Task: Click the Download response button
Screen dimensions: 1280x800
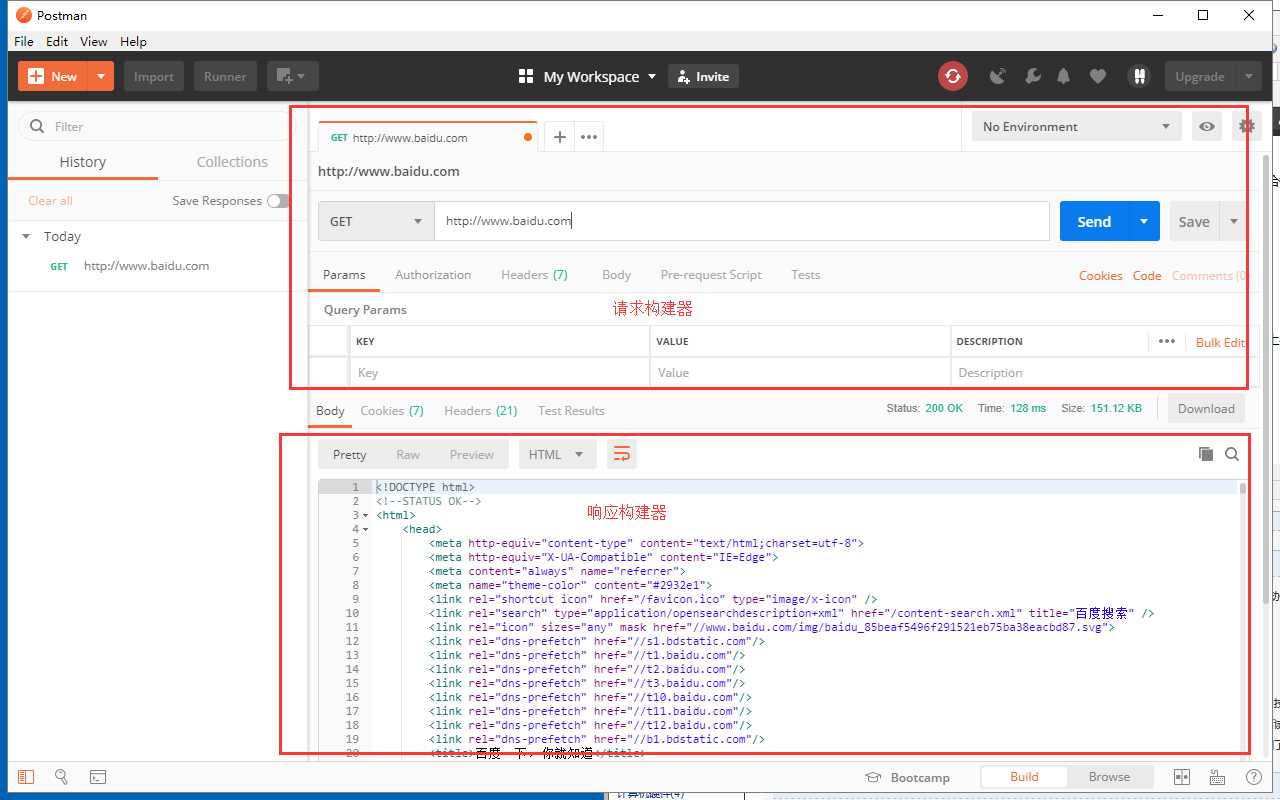Action: [x=1206, y=408]
